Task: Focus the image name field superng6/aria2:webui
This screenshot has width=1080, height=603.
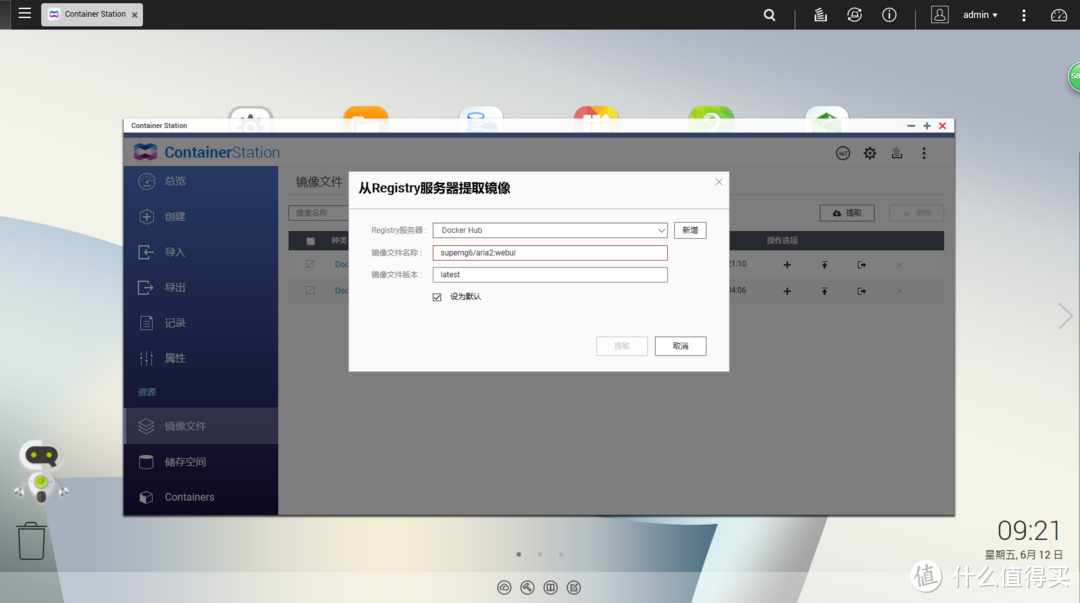Action: click(550, 253)
